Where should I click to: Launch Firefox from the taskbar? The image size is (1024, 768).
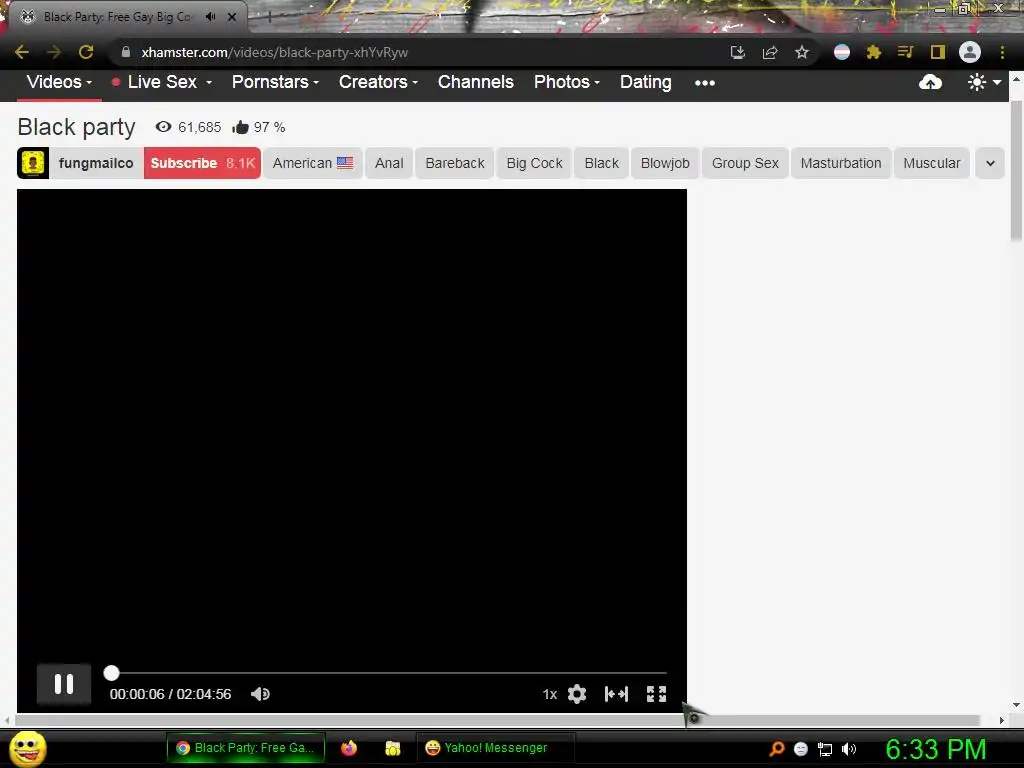[x=349, y=748]
